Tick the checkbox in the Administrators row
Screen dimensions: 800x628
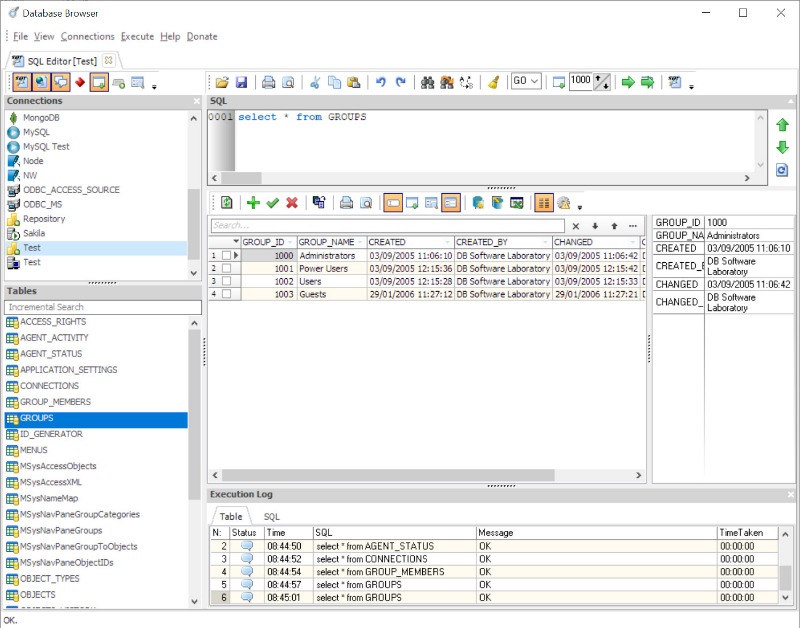click(227, 256)
